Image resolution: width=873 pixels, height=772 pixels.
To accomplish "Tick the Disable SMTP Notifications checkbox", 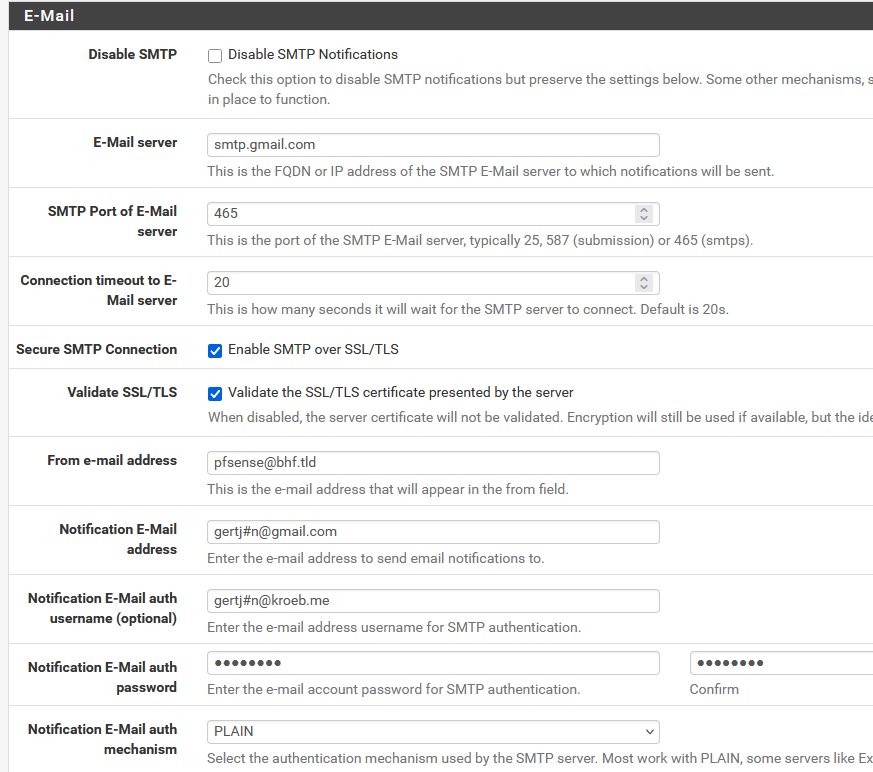I will (215, 55).
